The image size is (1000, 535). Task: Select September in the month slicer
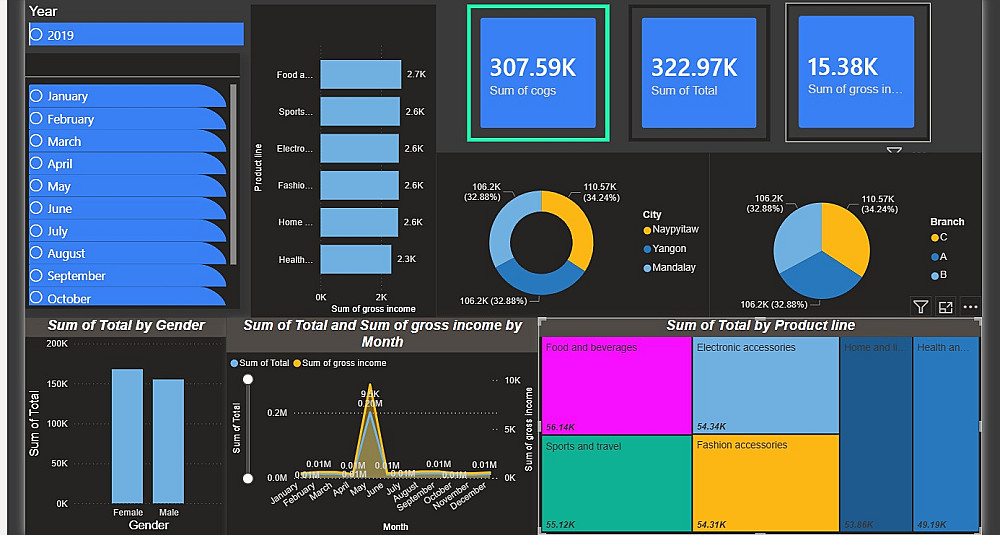(128, 275)
